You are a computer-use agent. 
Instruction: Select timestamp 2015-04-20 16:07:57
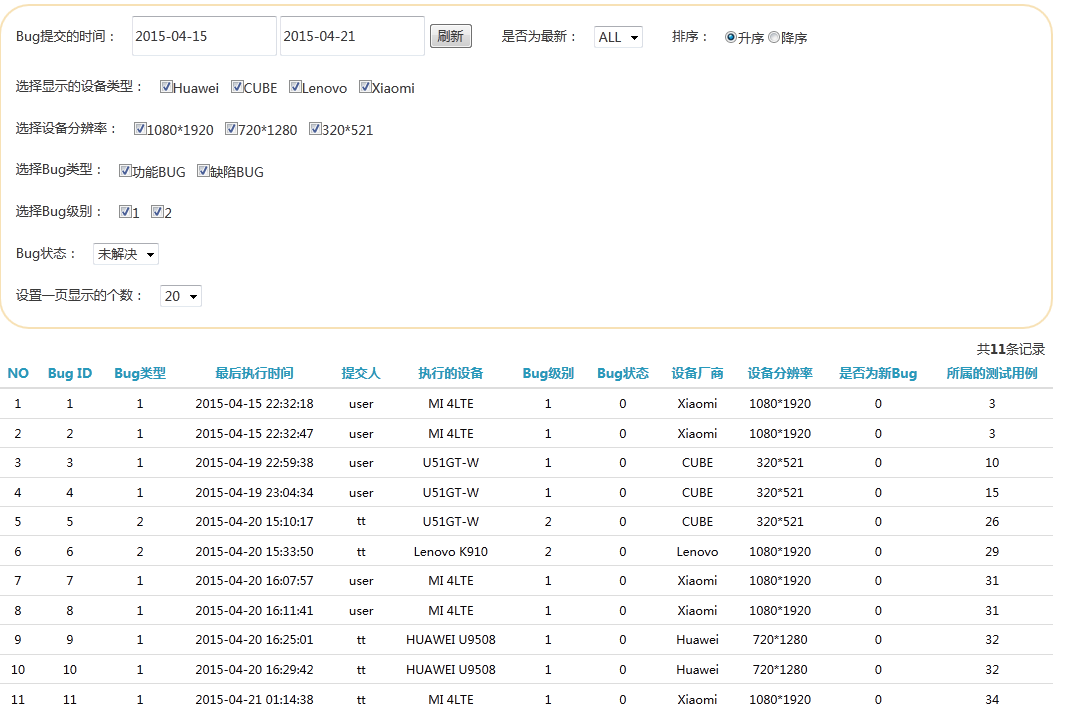tap(254, 581)
